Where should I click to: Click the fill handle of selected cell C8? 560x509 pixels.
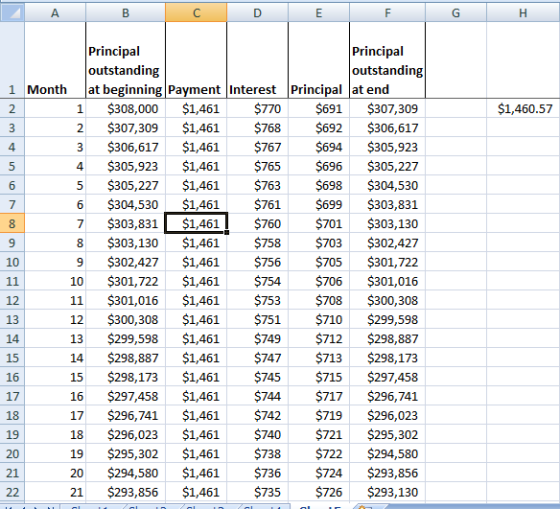coord(227,233)
